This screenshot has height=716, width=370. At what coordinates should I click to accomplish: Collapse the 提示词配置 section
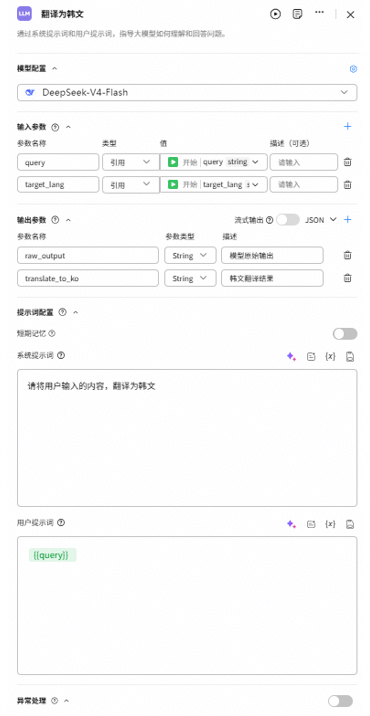click(x=76, y=312)
